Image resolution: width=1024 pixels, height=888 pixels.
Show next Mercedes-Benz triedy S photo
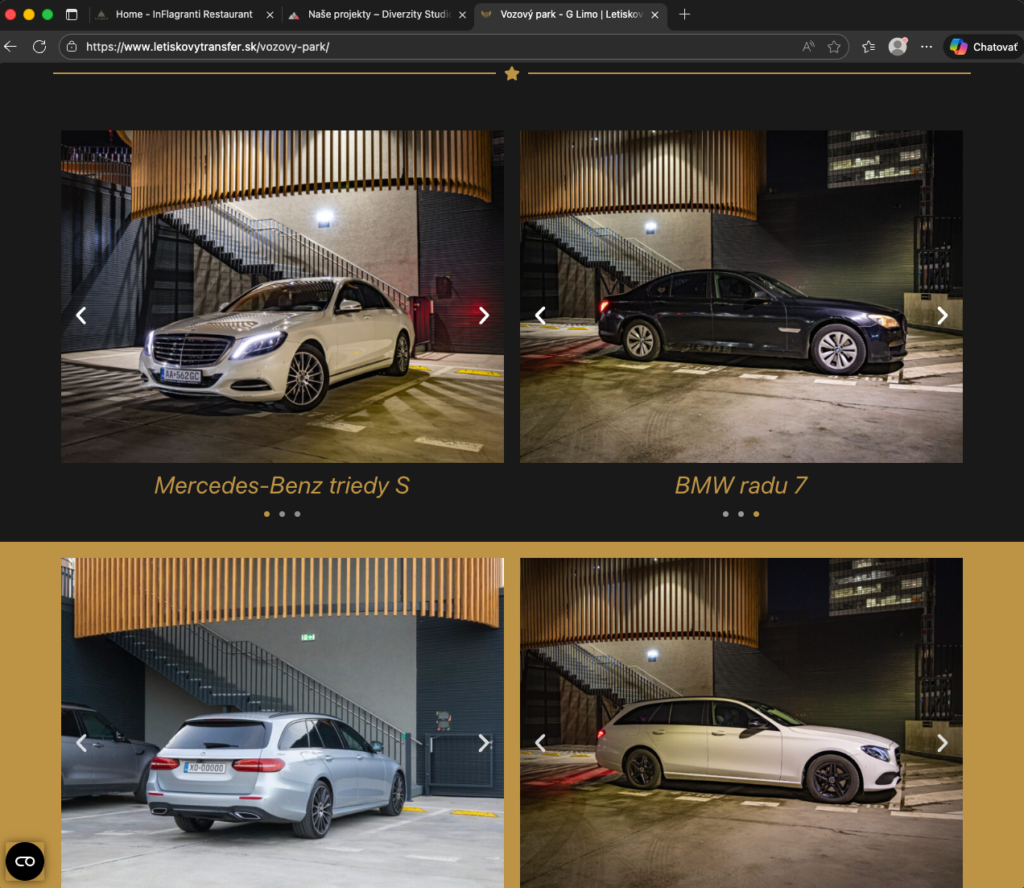(x=484, y=315)
